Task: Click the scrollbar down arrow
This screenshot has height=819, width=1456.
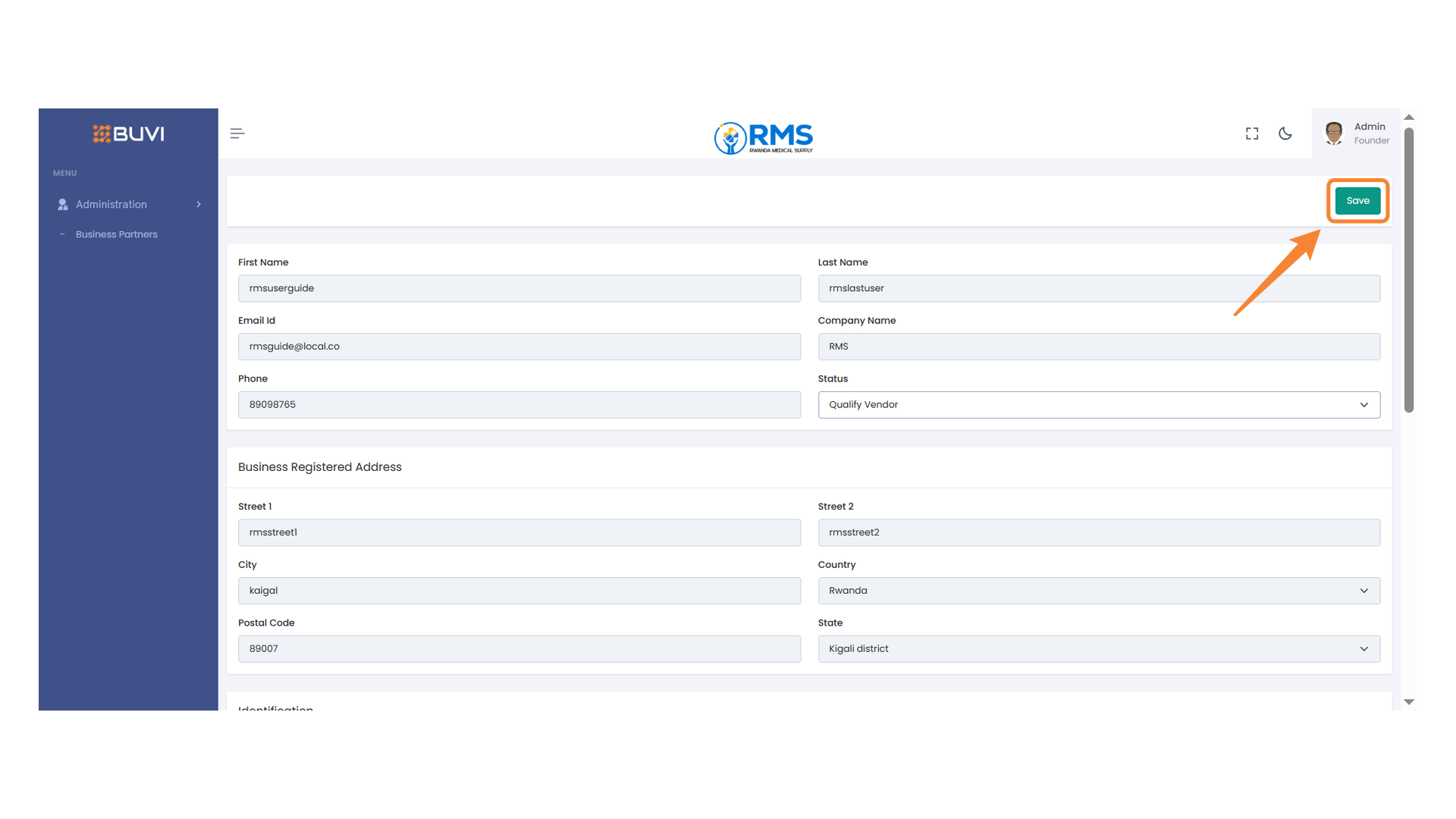Action: 1409,702
